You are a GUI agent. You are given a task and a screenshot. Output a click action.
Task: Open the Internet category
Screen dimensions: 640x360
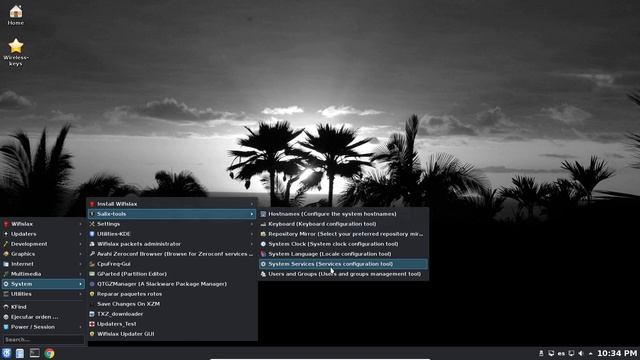pos(43,264)
